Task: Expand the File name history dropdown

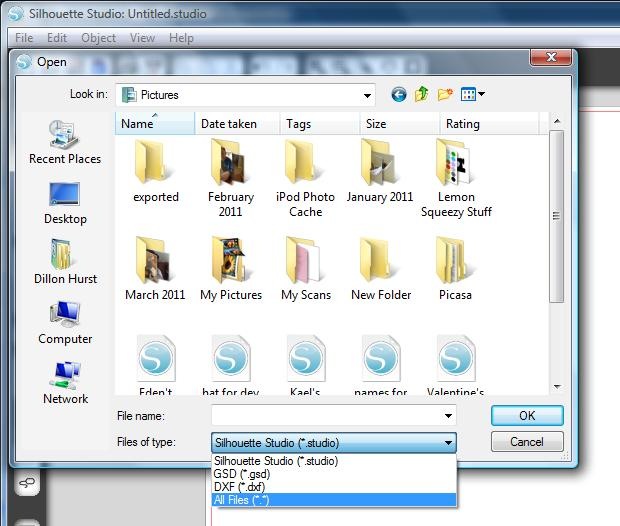Action: click(x=448, y=416)
